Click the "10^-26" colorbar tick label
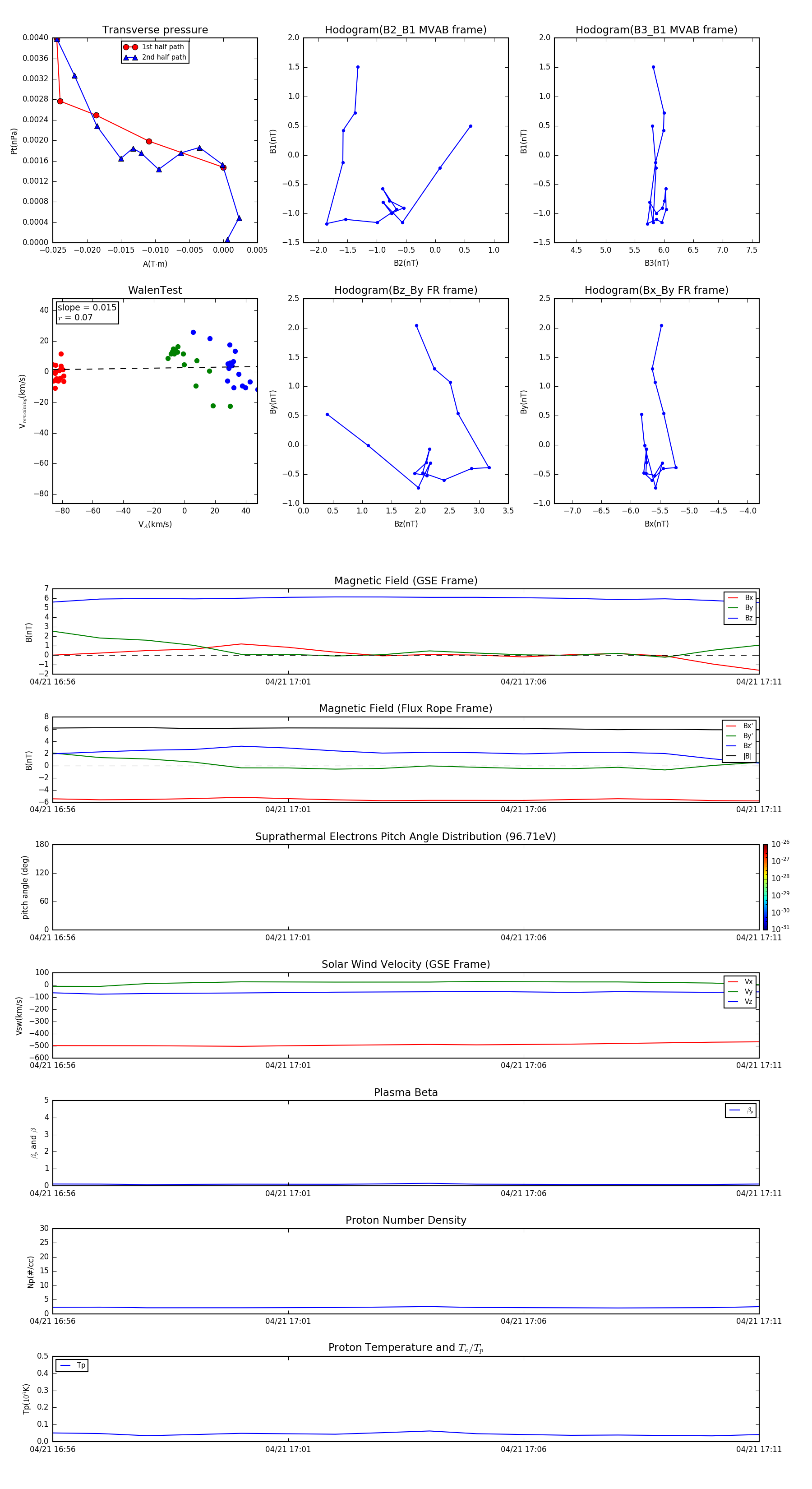Screen dimensions: 812x1489 click(780, 844)
